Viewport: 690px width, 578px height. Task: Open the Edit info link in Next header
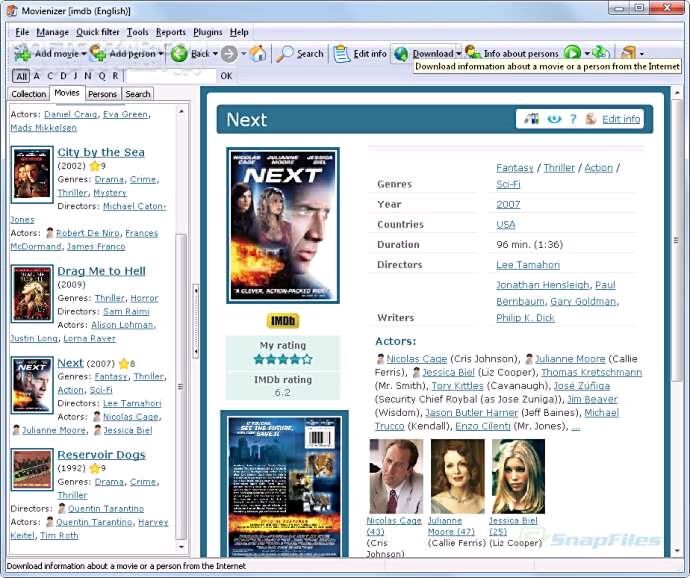pos(621,119)
